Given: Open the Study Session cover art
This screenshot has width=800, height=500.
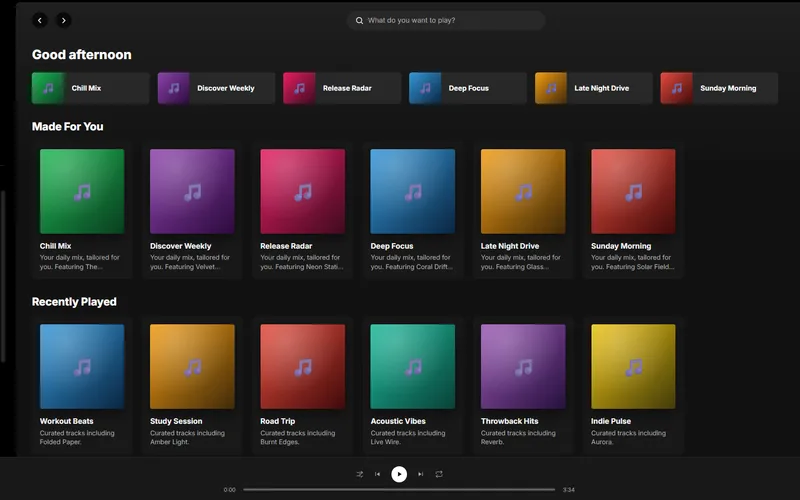Looking at the screenshot, I should pyautogui.click(x=192, y=366).
